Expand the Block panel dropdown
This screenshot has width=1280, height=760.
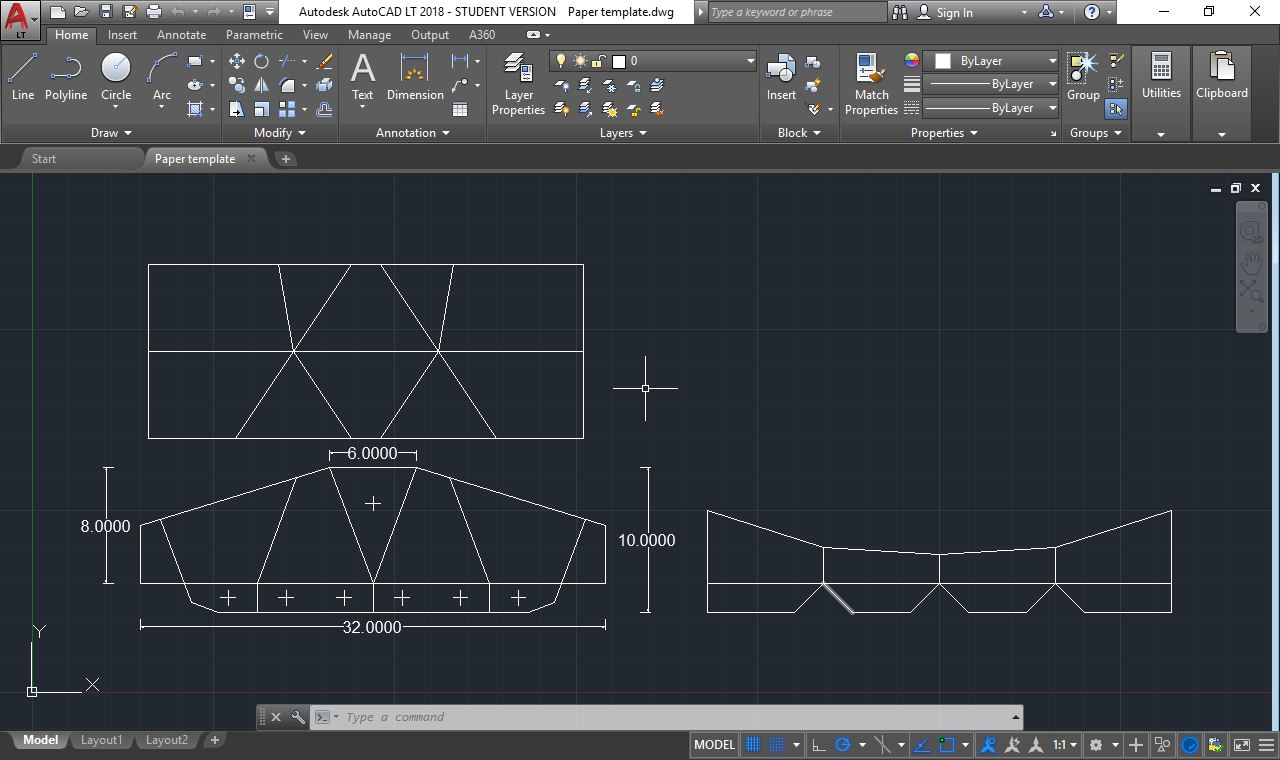point(799,133)
